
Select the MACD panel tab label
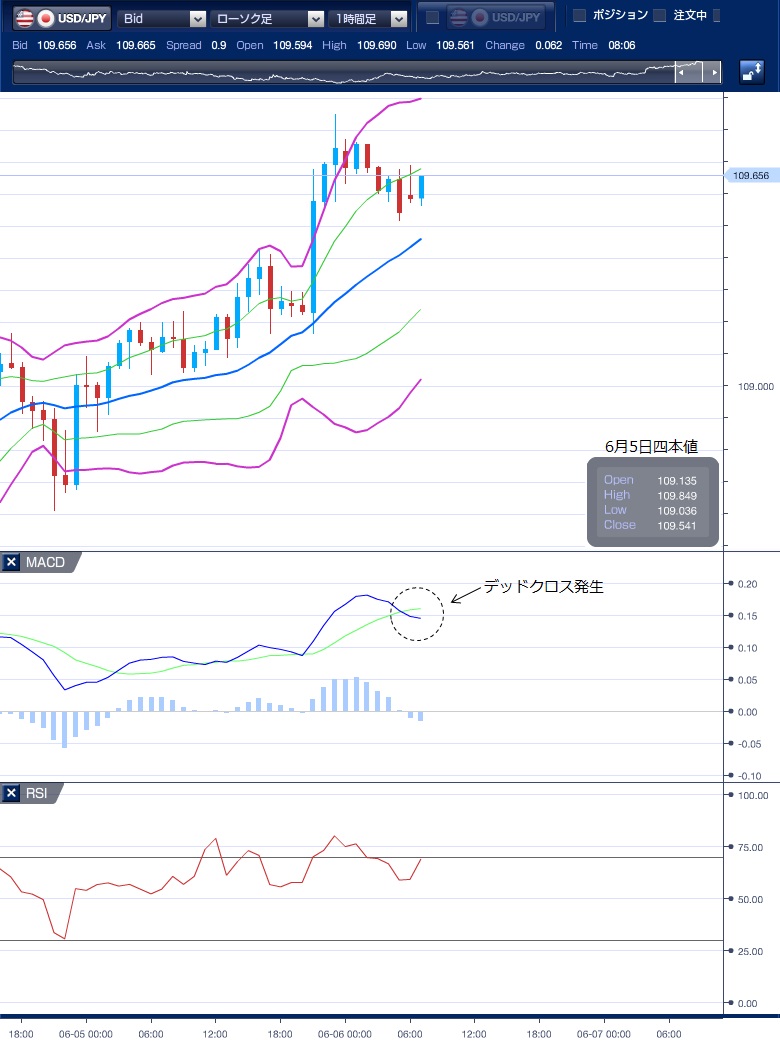click(45, 563)
